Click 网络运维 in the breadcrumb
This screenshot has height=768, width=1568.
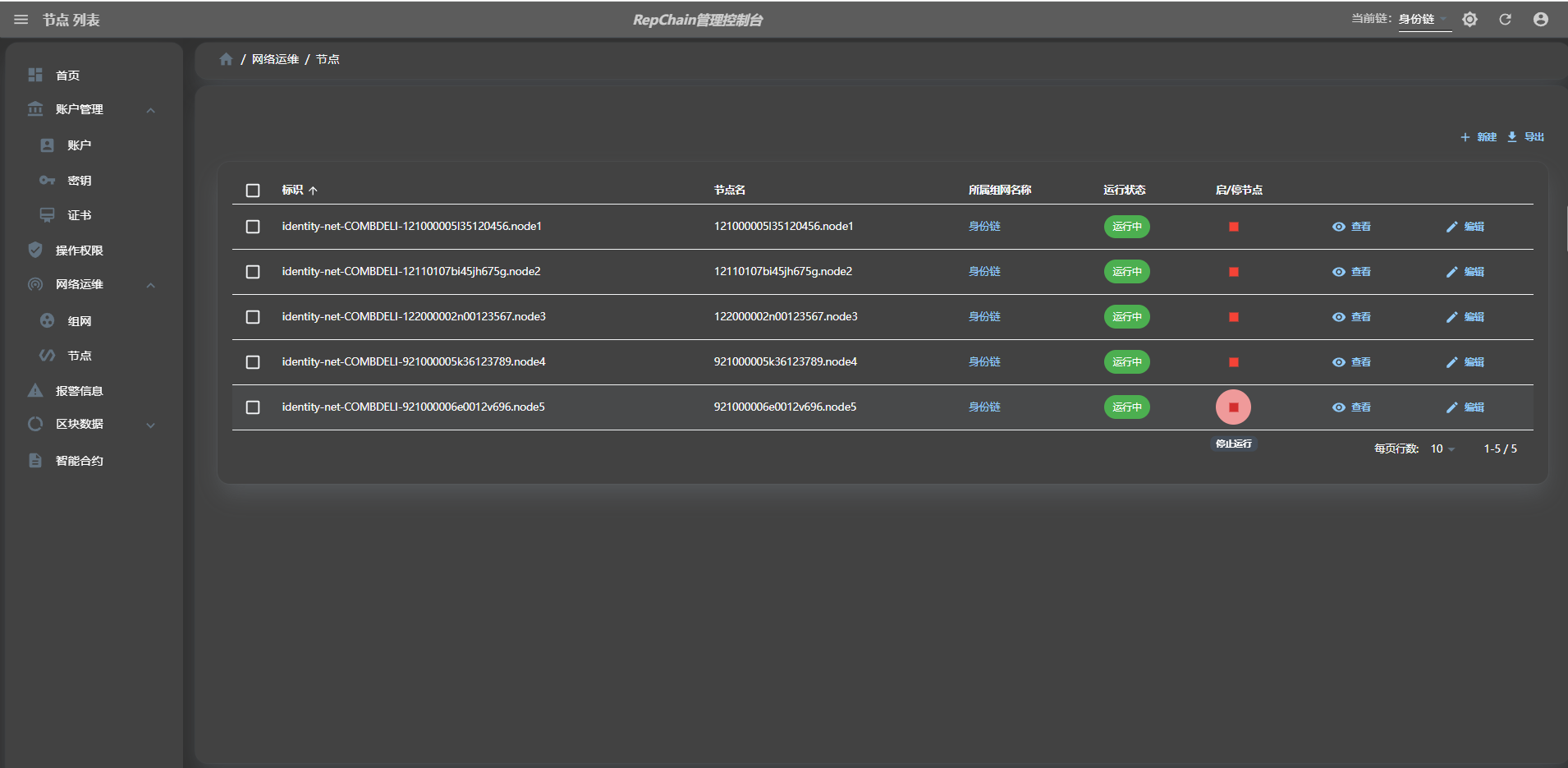point(275,59)
